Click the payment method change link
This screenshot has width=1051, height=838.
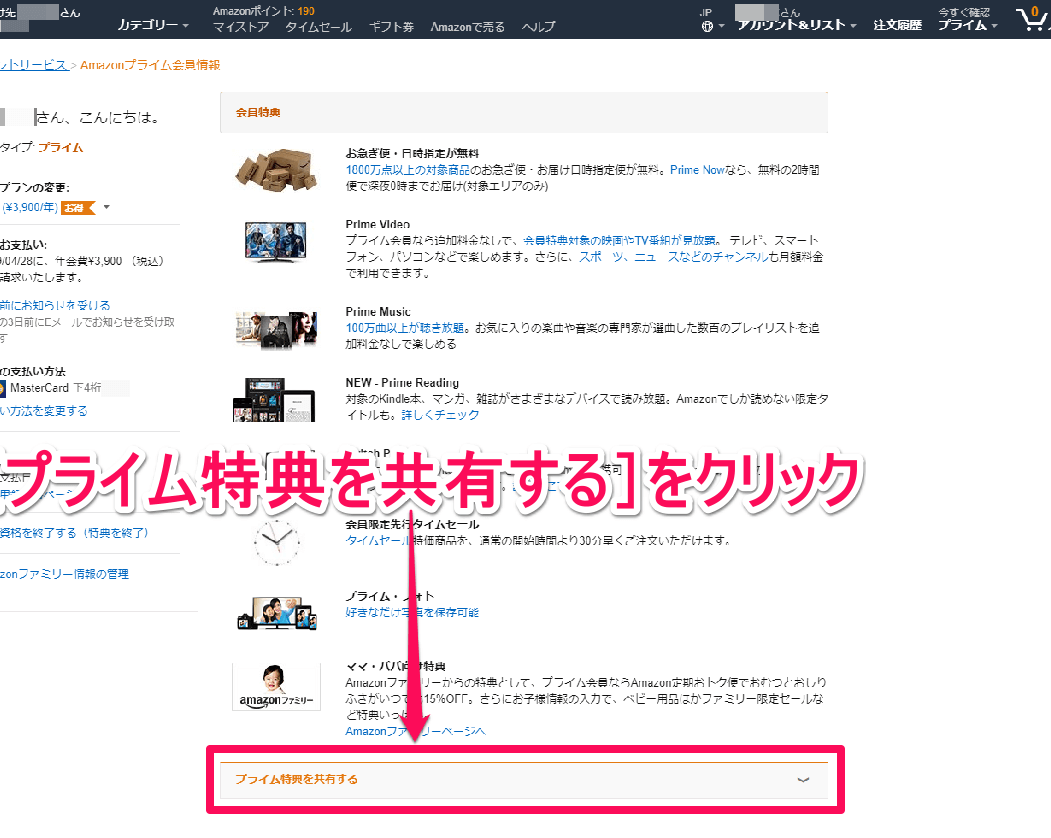tap(44, 411)
